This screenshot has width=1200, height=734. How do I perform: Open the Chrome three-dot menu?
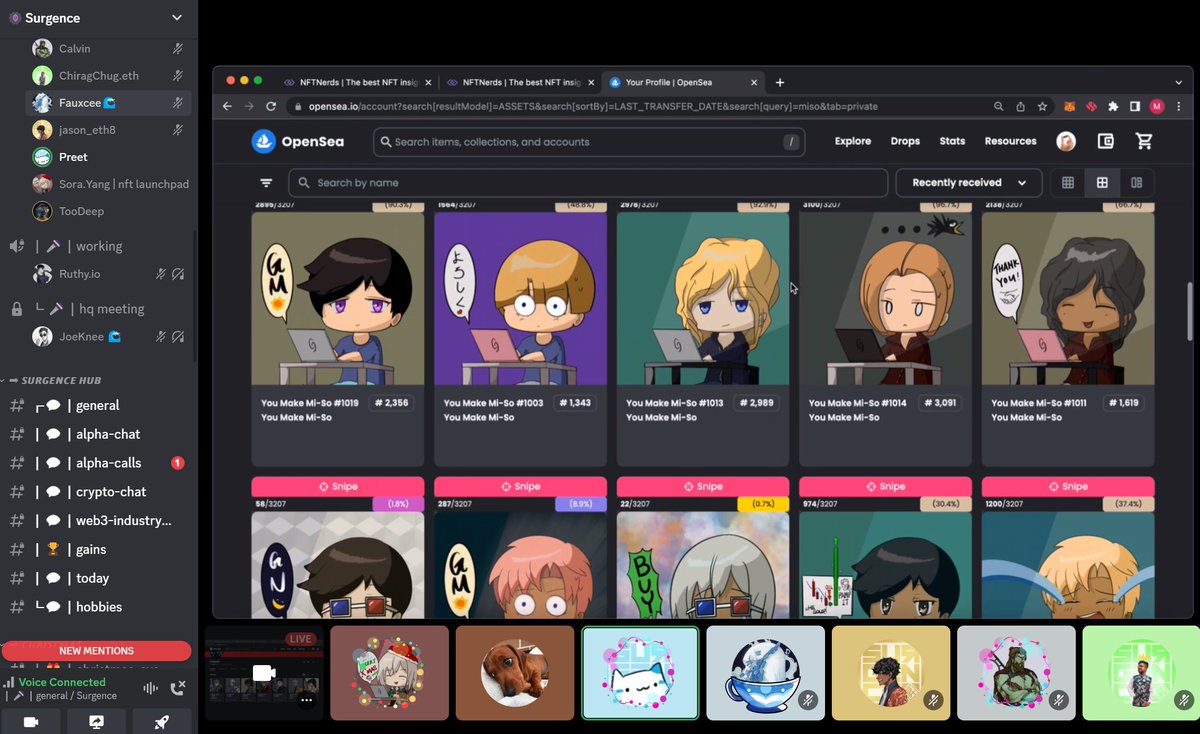(x=1179, y=106)
